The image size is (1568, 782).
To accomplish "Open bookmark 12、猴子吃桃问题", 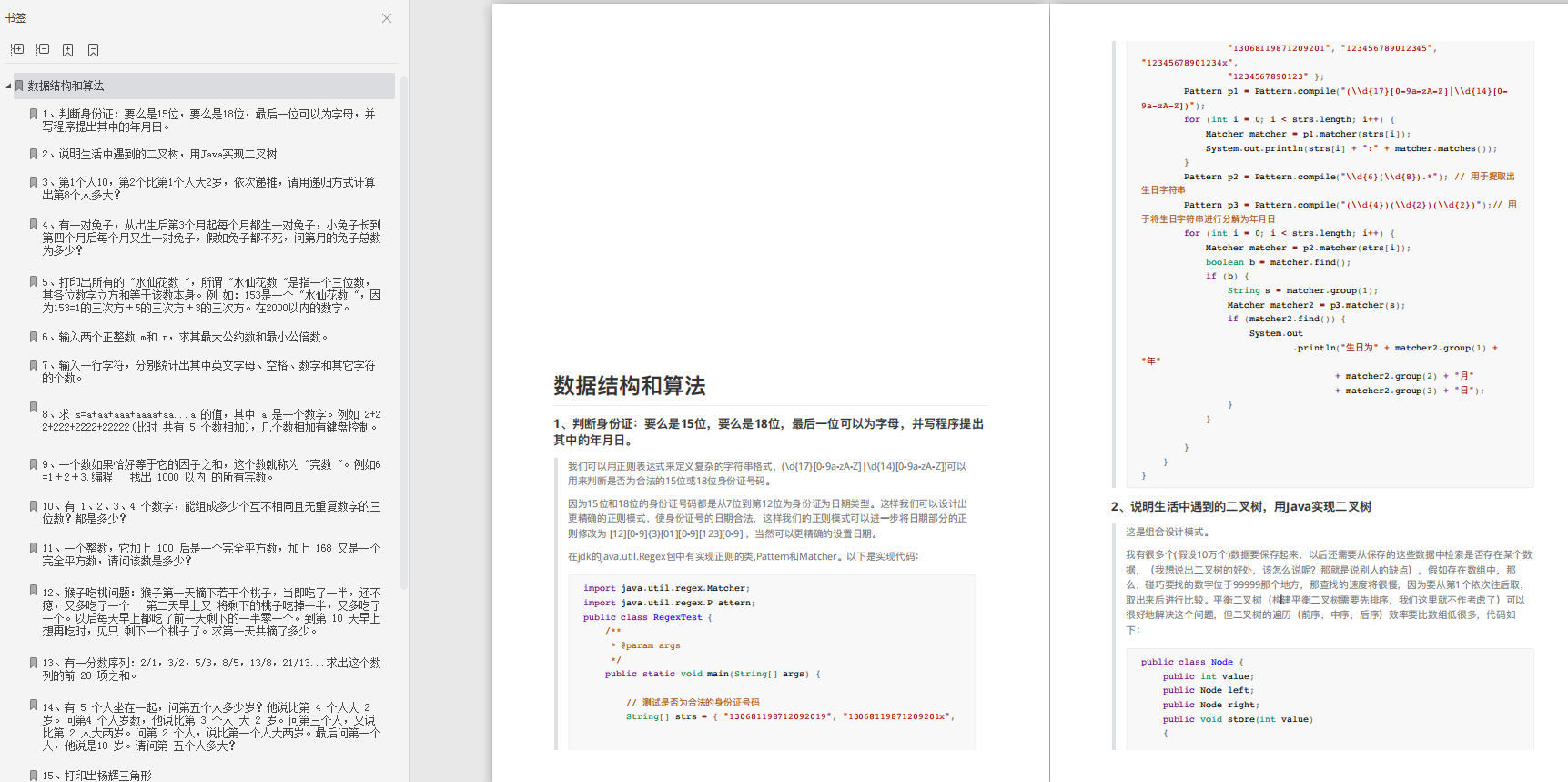I will point(211,611).
